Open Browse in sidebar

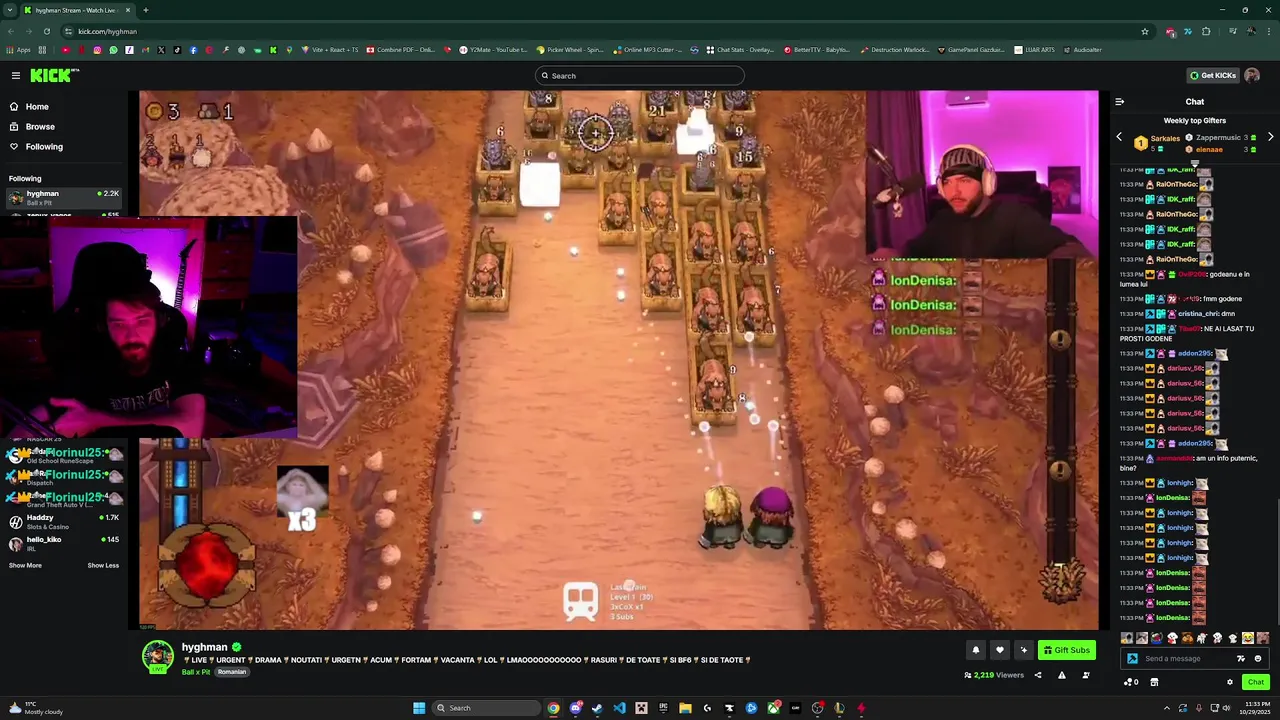[40, 126]
